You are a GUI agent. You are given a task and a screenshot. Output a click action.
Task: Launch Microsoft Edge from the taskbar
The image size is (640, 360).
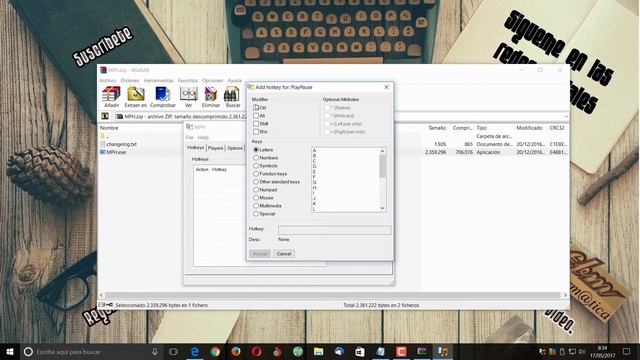pos(195,351)
